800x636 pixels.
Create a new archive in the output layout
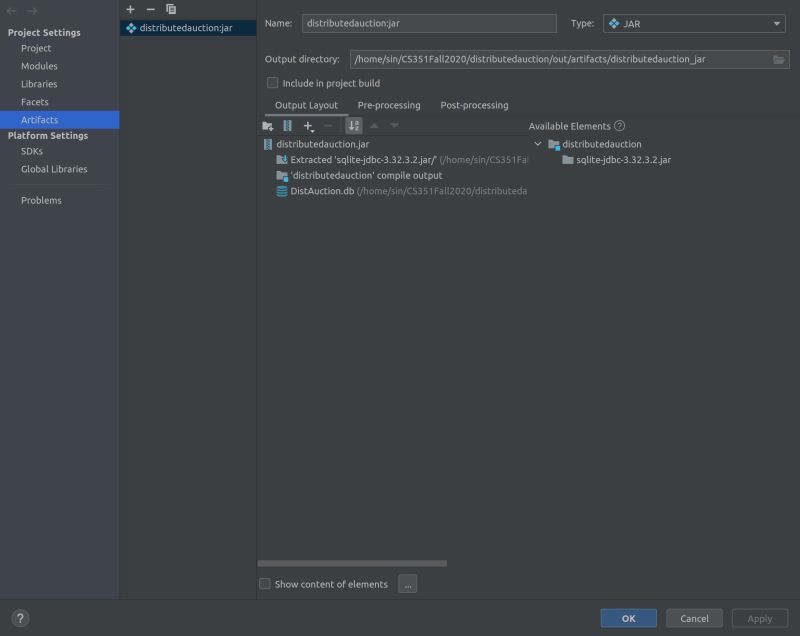pyautogui.click(x=288, y=125)
